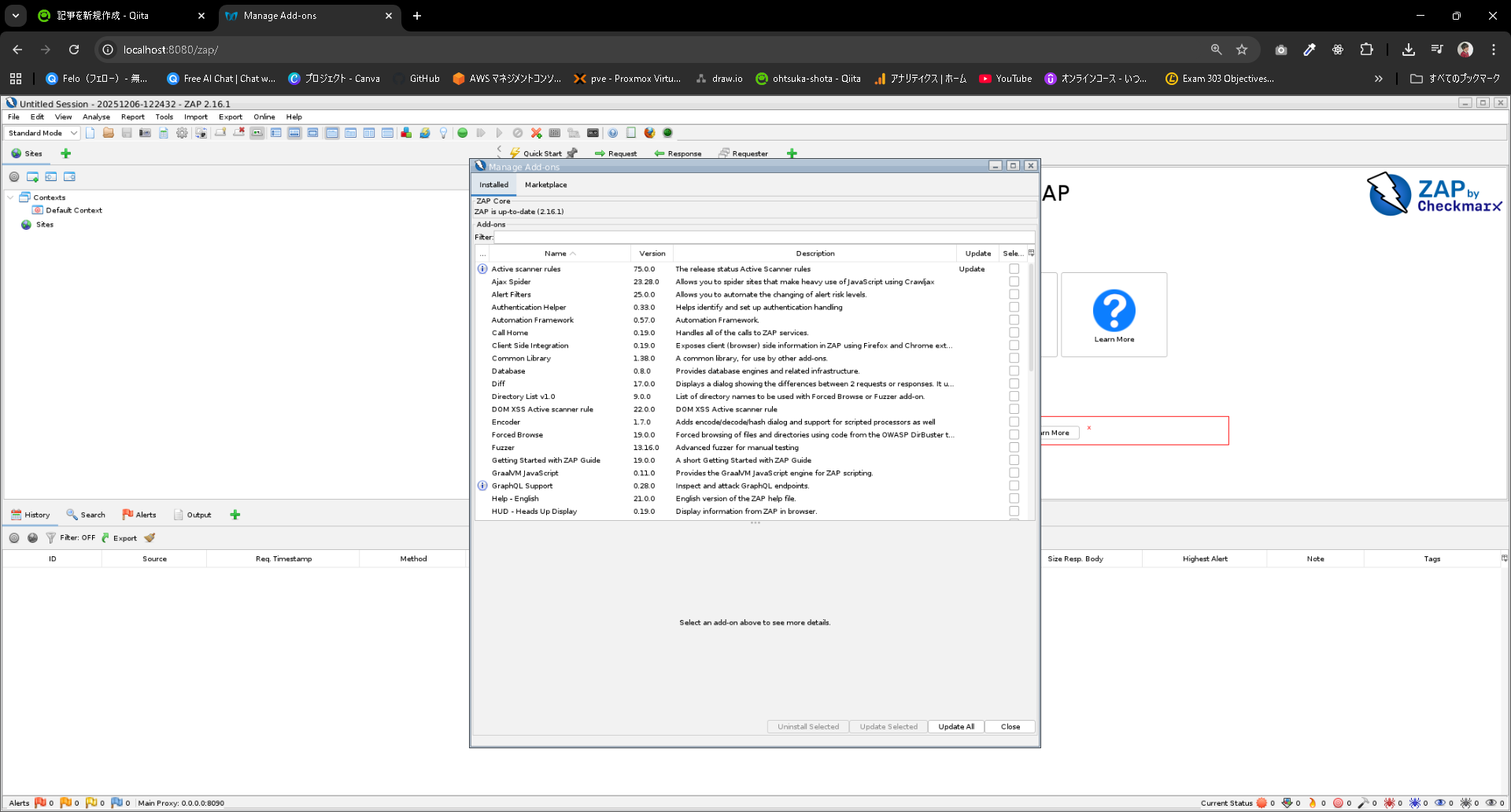Click the New Session toolbar icon
The width and height of the screenshot is (1511, 812).
(91, 133)
